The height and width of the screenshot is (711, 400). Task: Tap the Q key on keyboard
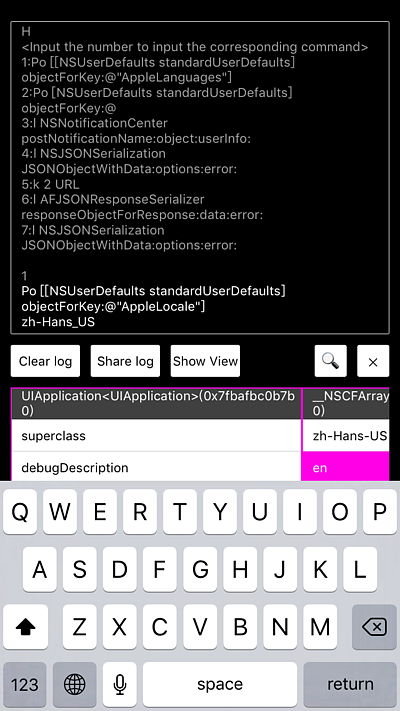pyautogui.click(x=20, y=511)
